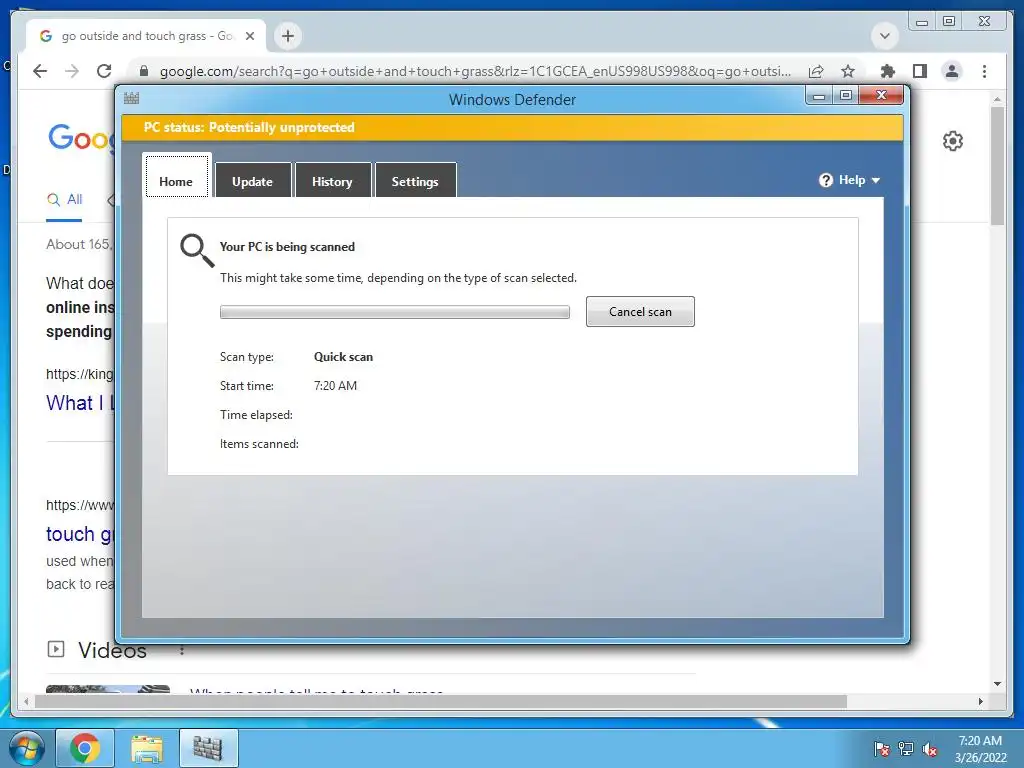The height and width of the screenshot is (768, 1024).
Task: Open the Settings tab in Windows Defender
Action: coord(415,180)
